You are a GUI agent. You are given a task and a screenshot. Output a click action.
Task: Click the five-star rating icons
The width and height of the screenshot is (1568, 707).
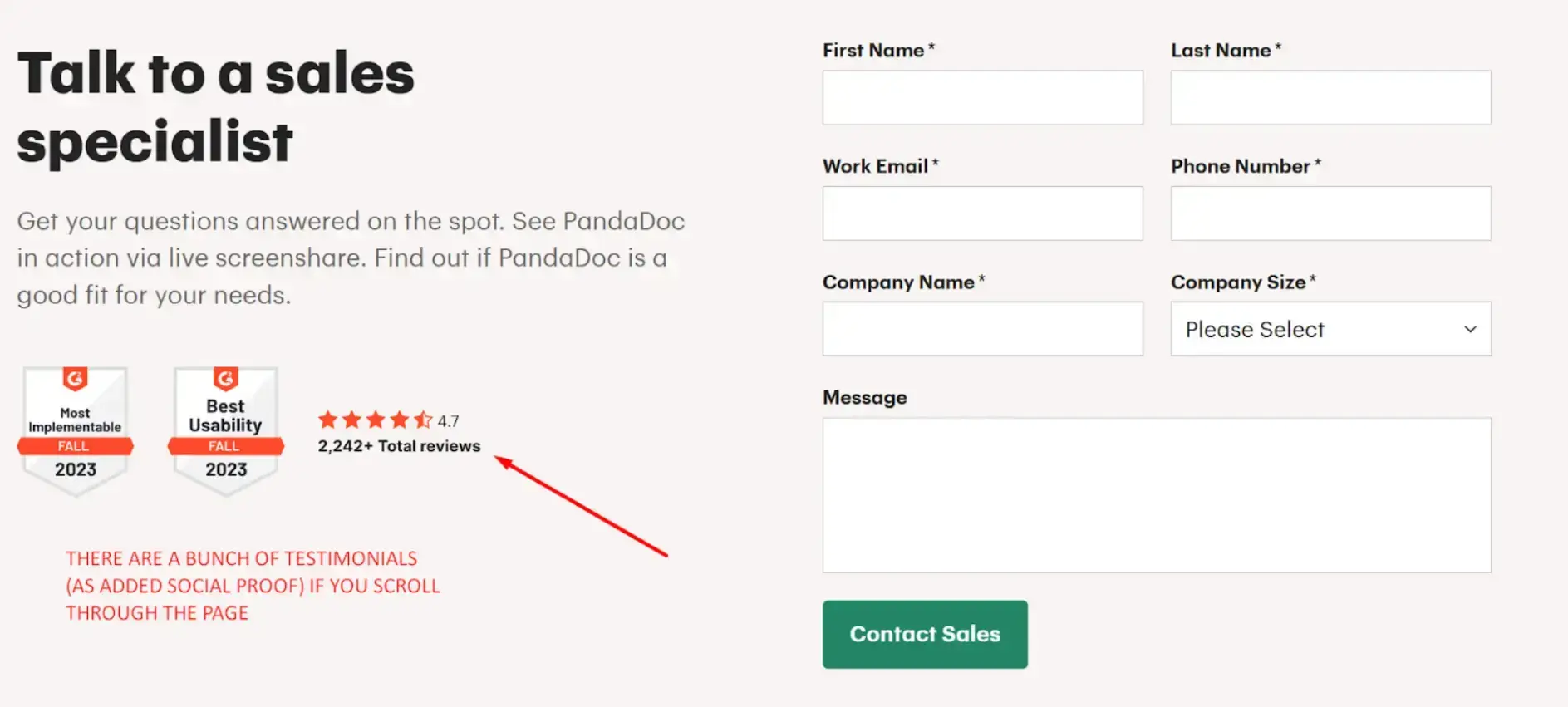click(x=375, y=420)
